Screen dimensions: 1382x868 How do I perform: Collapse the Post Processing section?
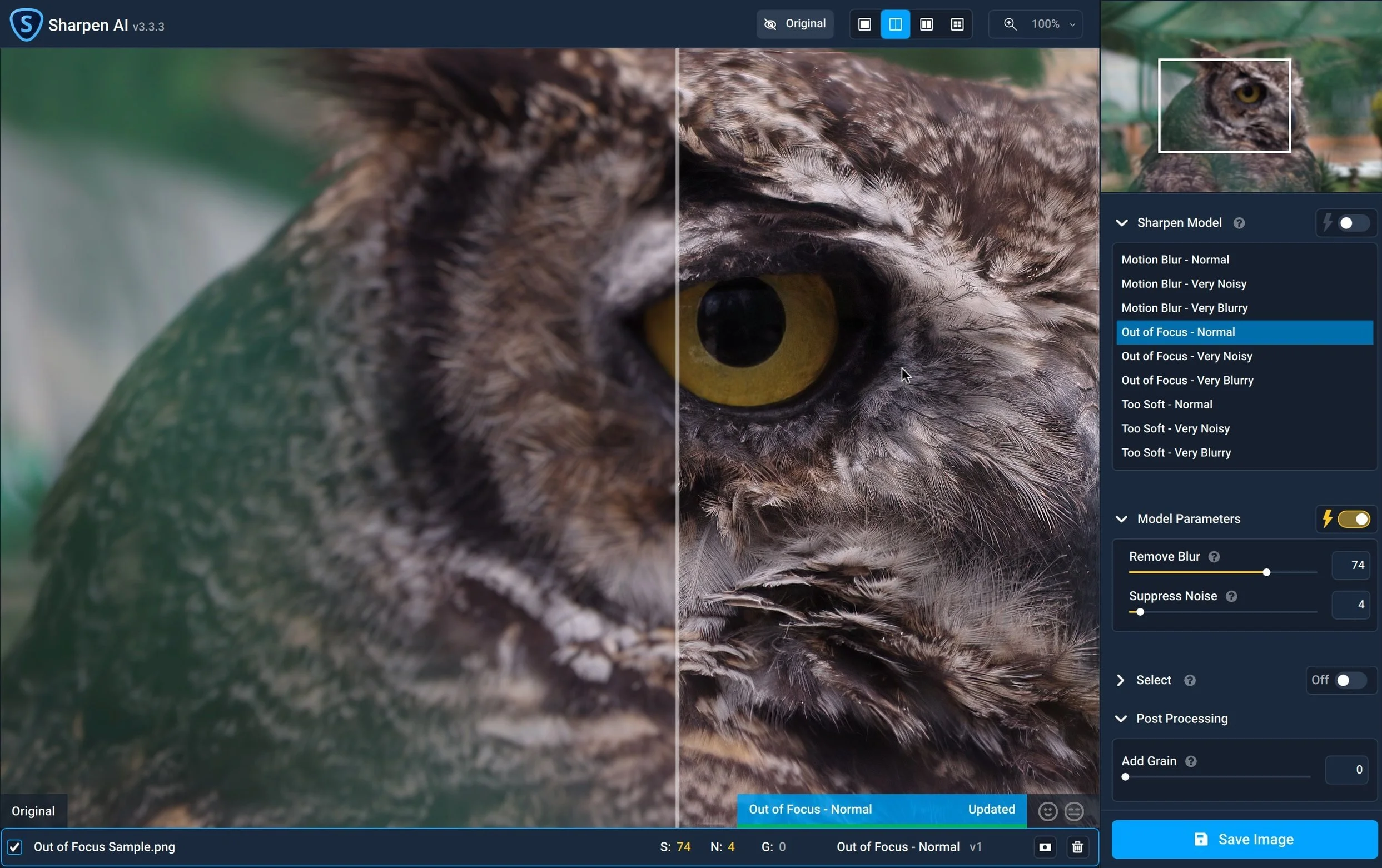point(1120,719)
